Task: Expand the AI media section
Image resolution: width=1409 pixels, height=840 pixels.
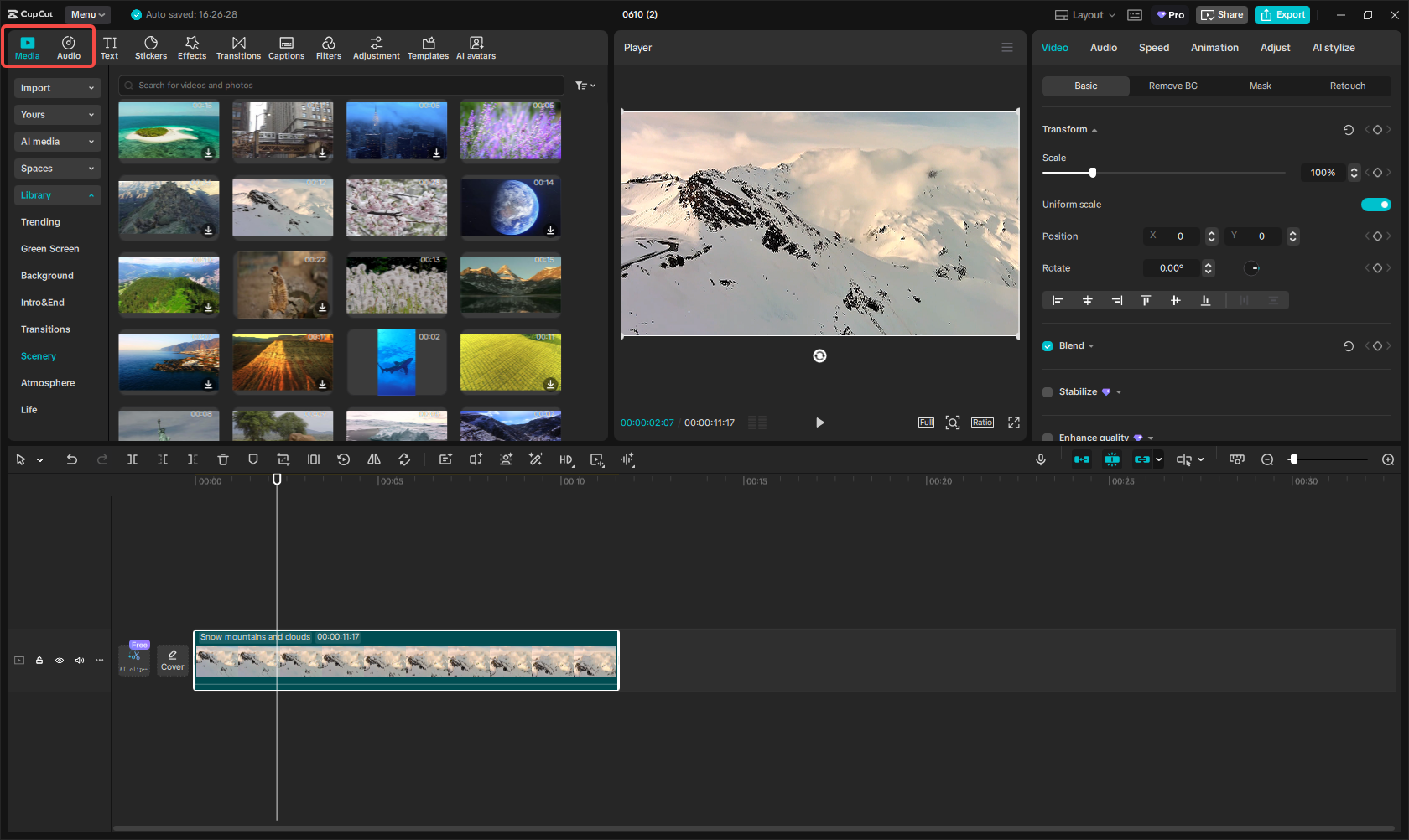Action: click(57, 142)
